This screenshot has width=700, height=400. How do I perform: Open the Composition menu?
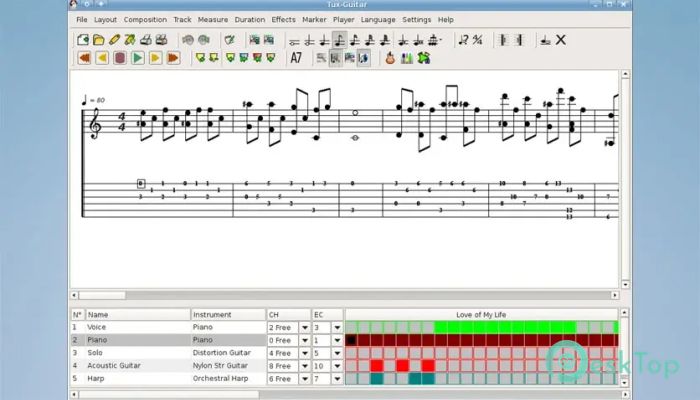[145, 20]
